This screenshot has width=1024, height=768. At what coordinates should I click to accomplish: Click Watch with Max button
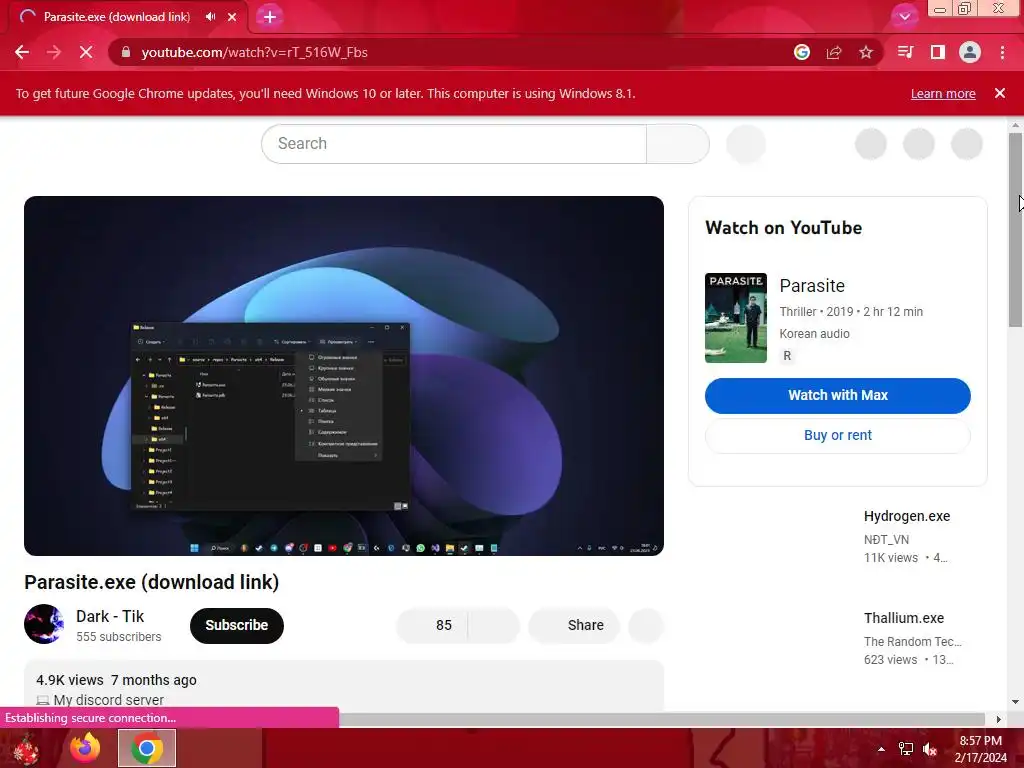[838, 396]
